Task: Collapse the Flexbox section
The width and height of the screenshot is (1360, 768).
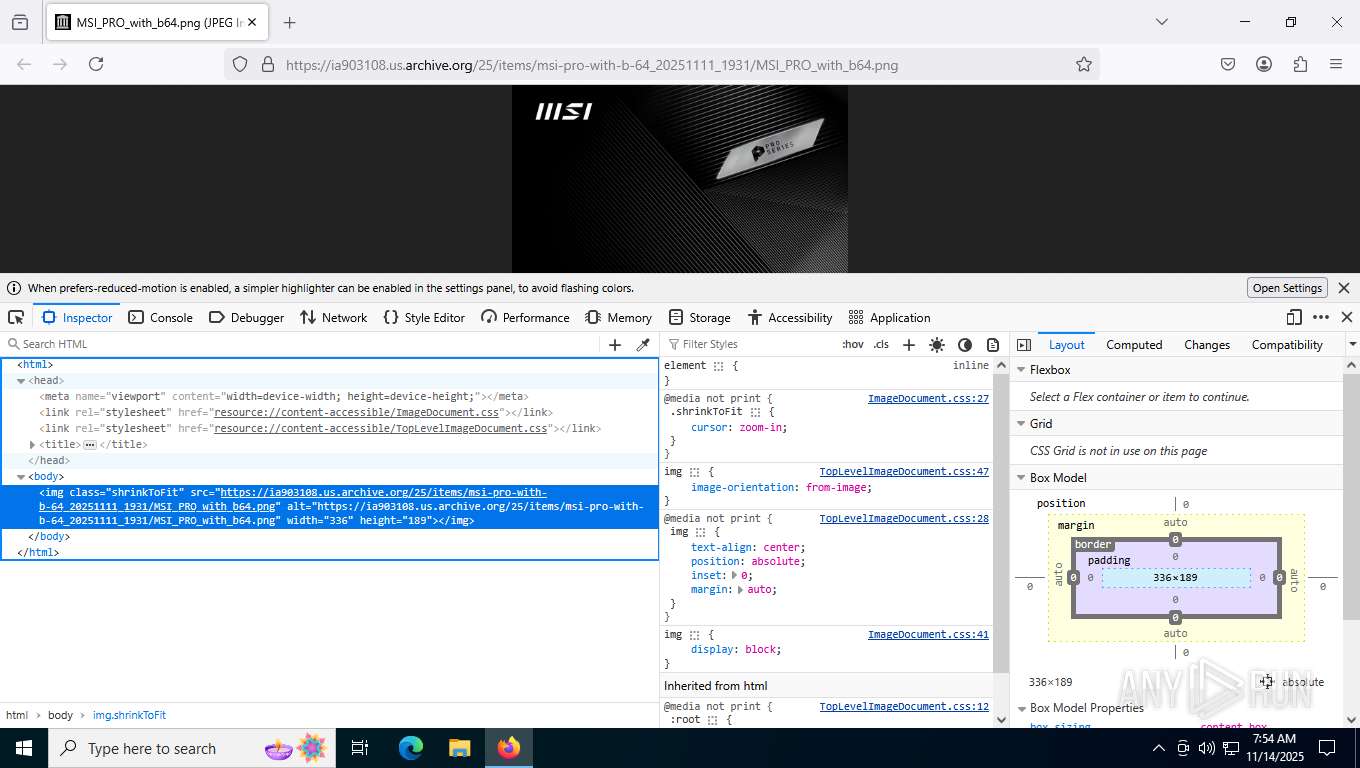Action: [1021, 370]
